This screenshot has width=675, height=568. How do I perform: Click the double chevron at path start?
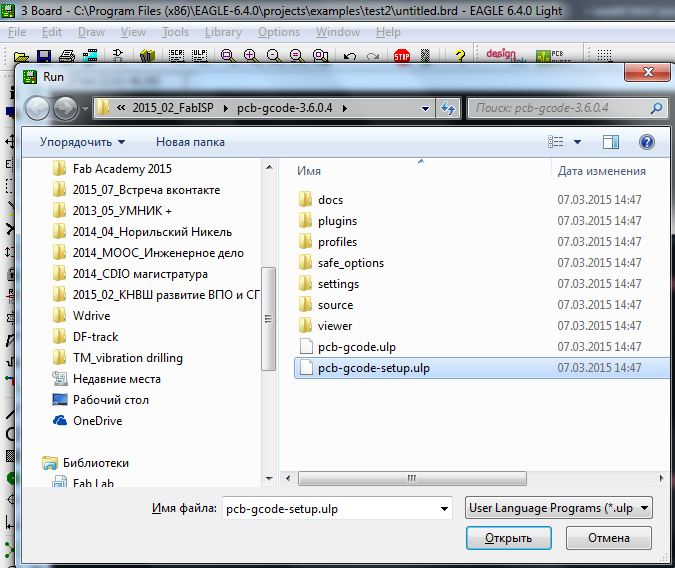click(x=121, y=108)
